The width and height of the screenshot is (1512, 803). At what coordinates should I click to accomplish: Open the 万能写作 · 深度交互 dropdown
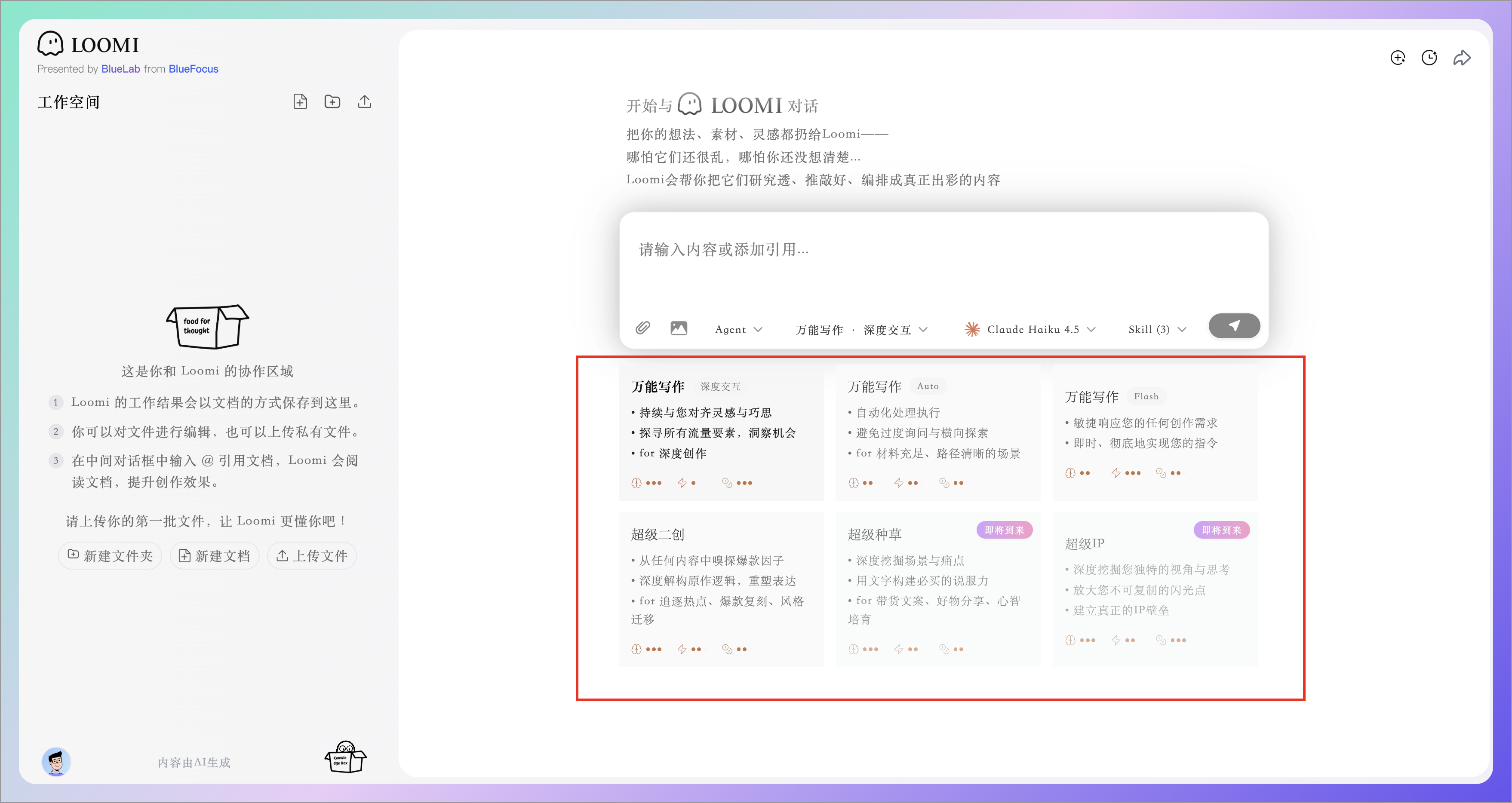click(860, 330)
